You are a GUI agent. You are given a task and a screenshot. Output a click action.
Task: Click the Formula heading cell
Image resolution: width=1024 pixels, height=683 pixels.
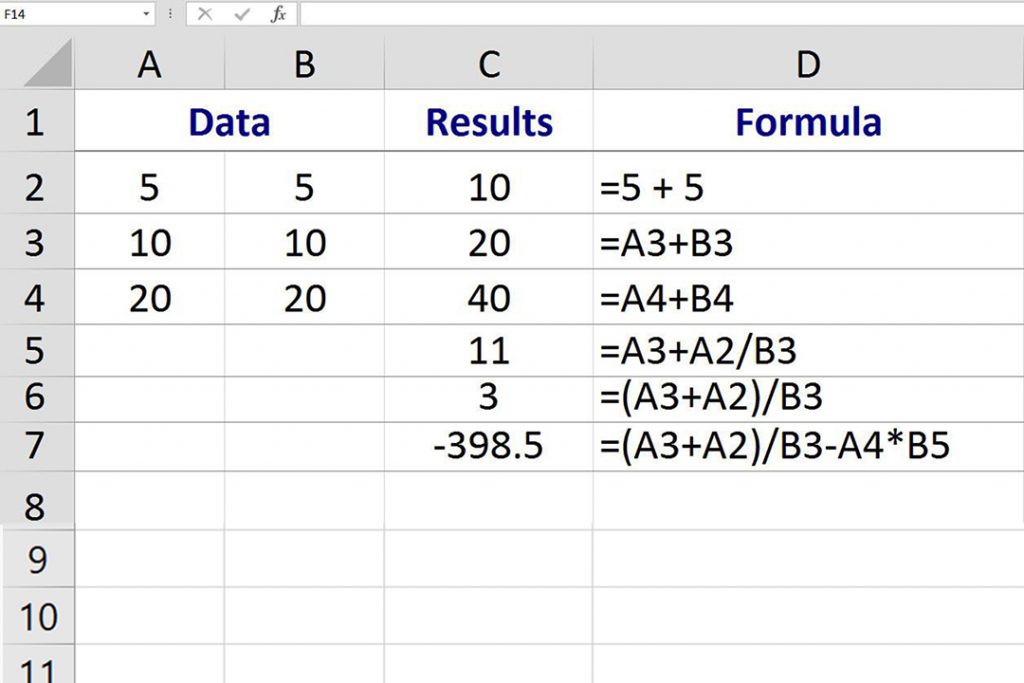tap(808, 122)
